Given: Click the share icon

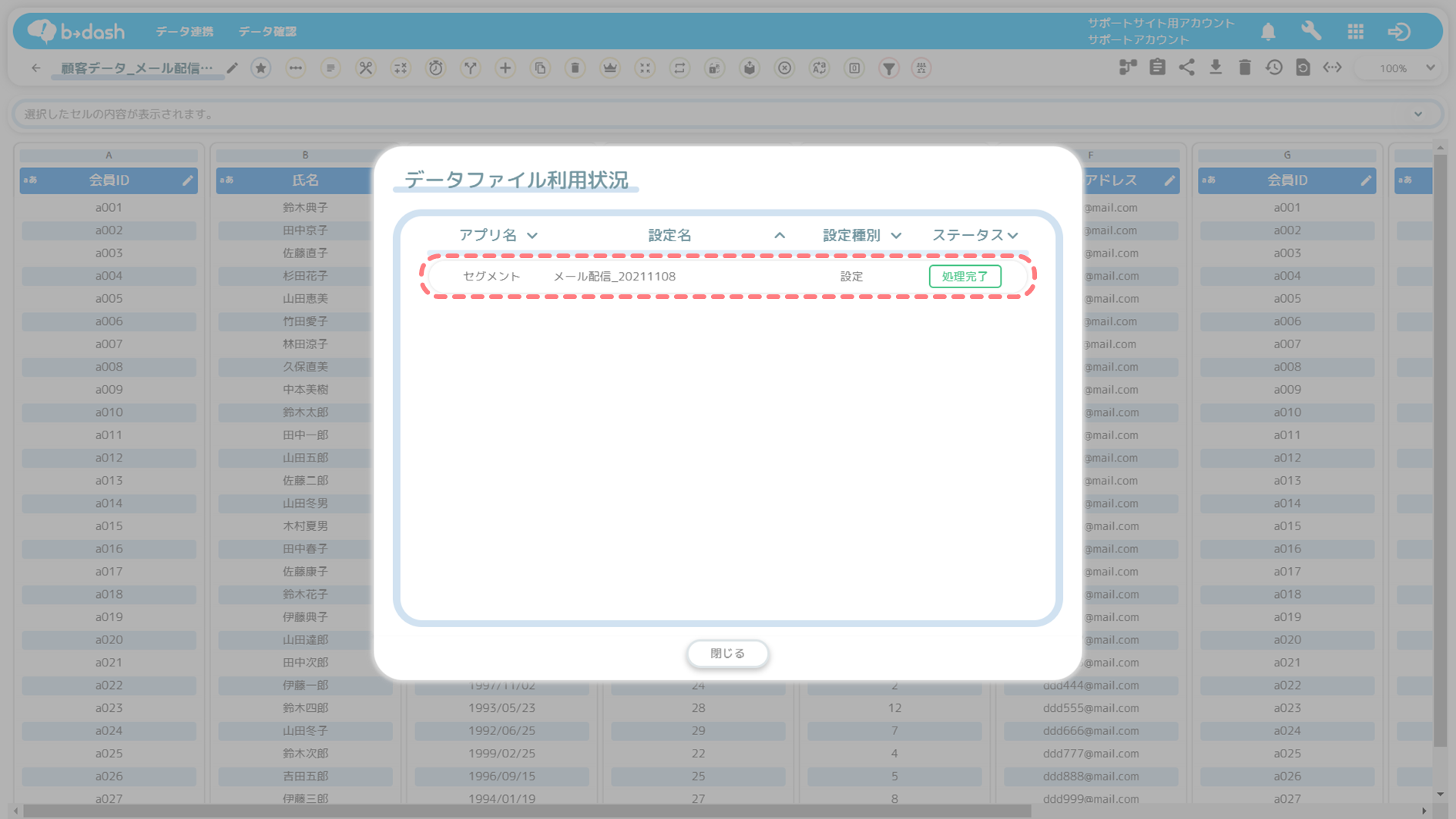Looking at the screenshot, I should pos(1186,68).
